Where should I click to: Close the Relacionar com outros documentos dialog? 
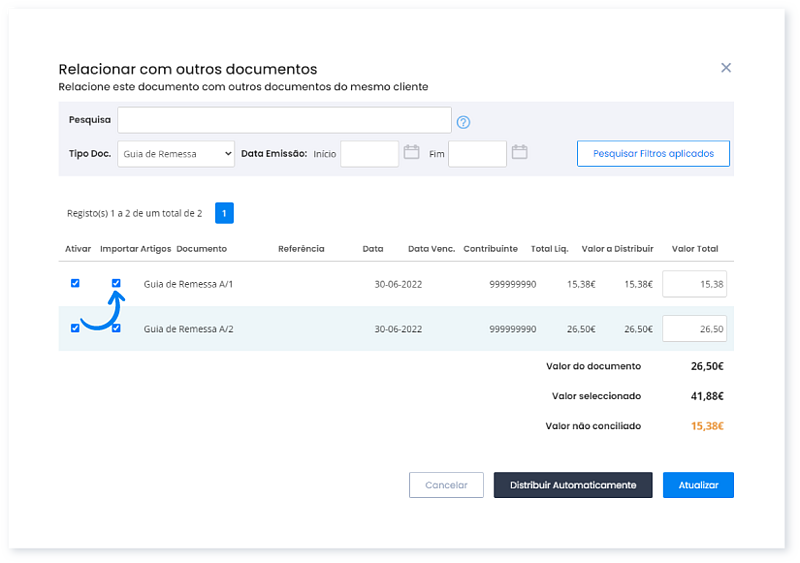[726, 68]
